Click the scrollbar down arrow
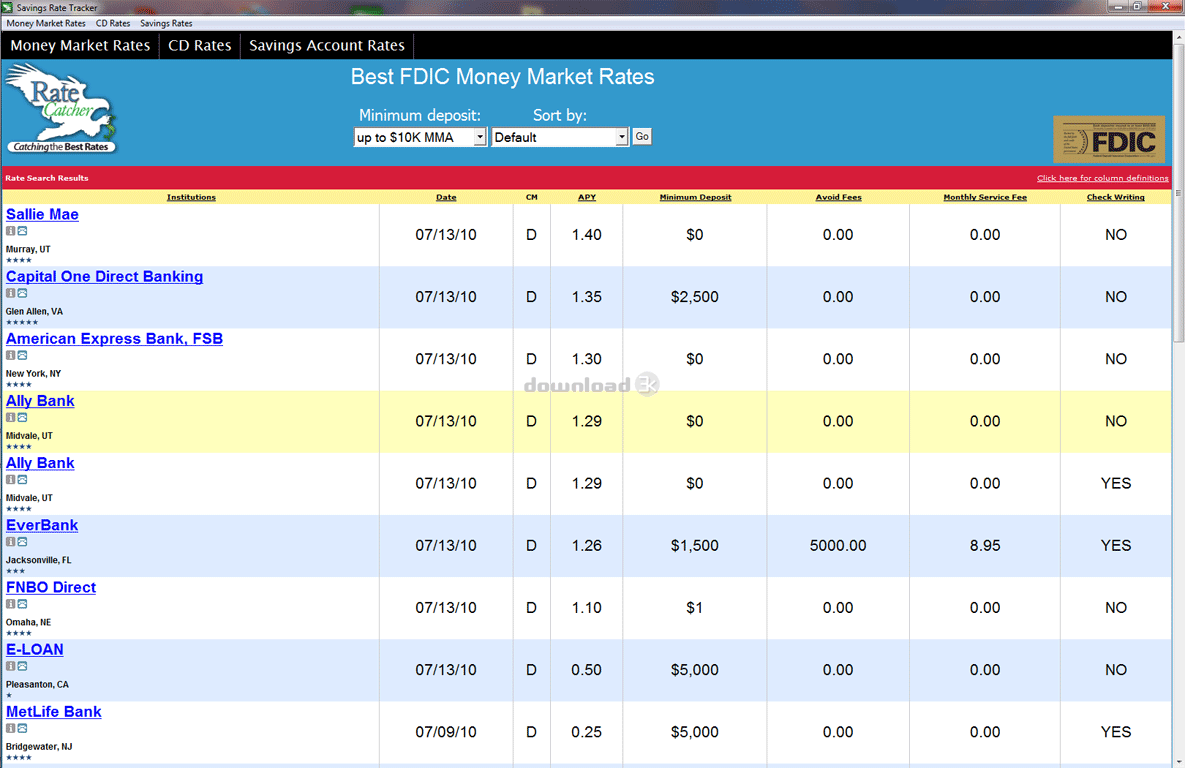 click(1178, 760)
